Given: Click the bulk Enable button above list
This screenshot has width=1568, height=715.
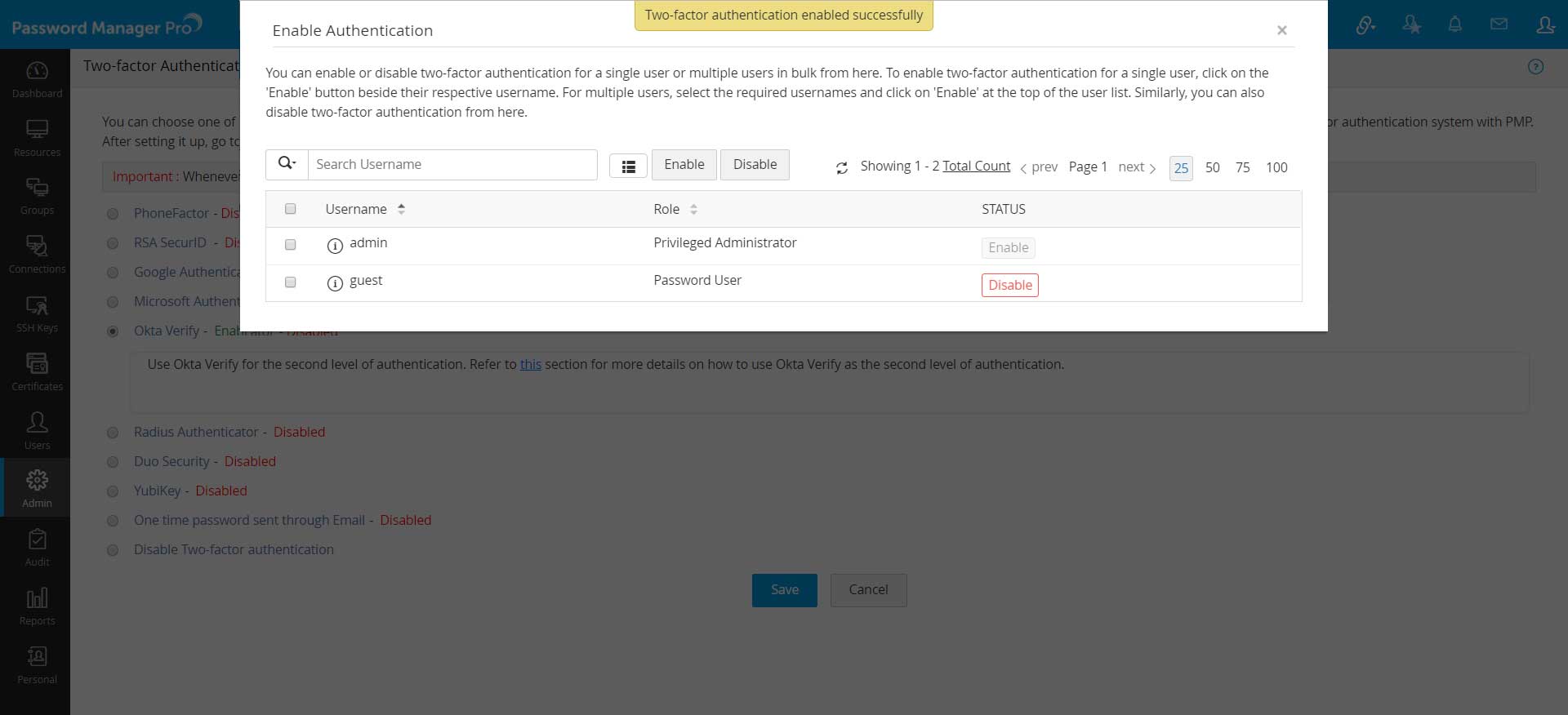Looking at the screenshot, I should tap(684, 164).
